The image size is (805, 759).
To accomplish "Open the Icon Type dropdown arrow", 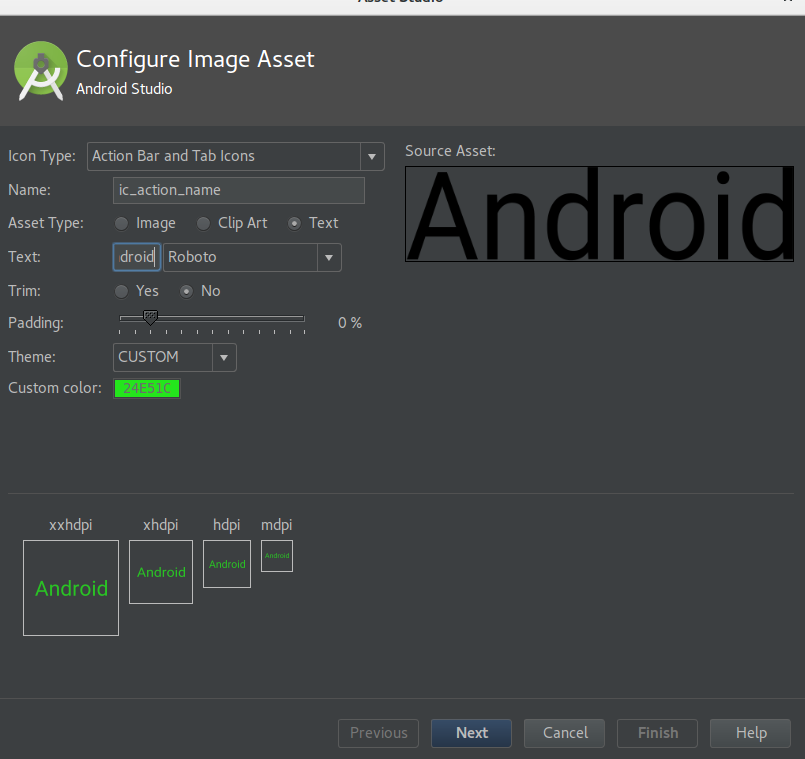I will click(372, 156).
